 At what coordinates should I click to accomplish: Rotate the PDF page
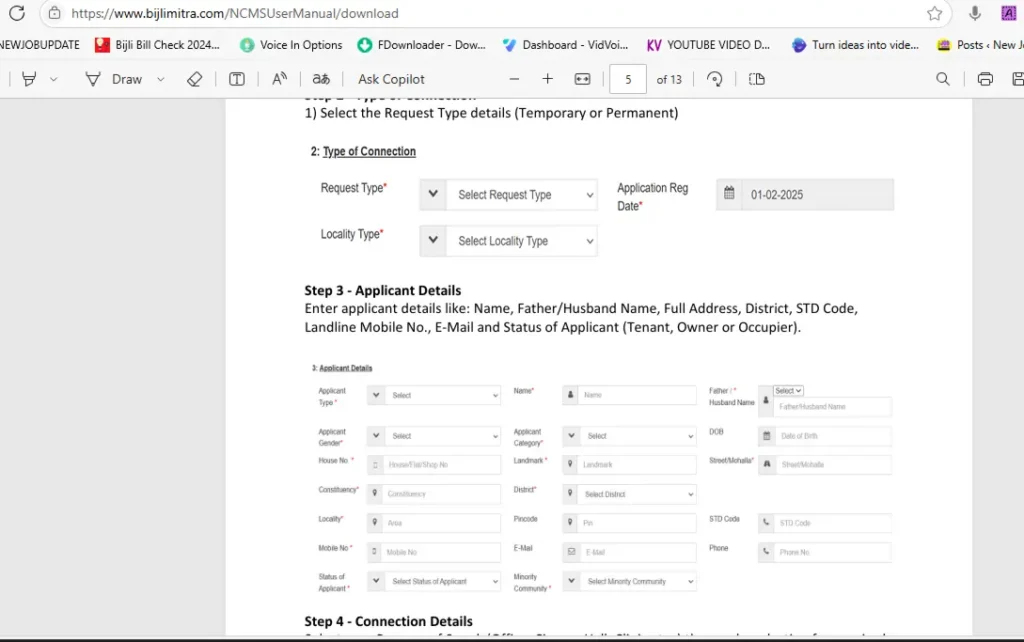point(714,79)
